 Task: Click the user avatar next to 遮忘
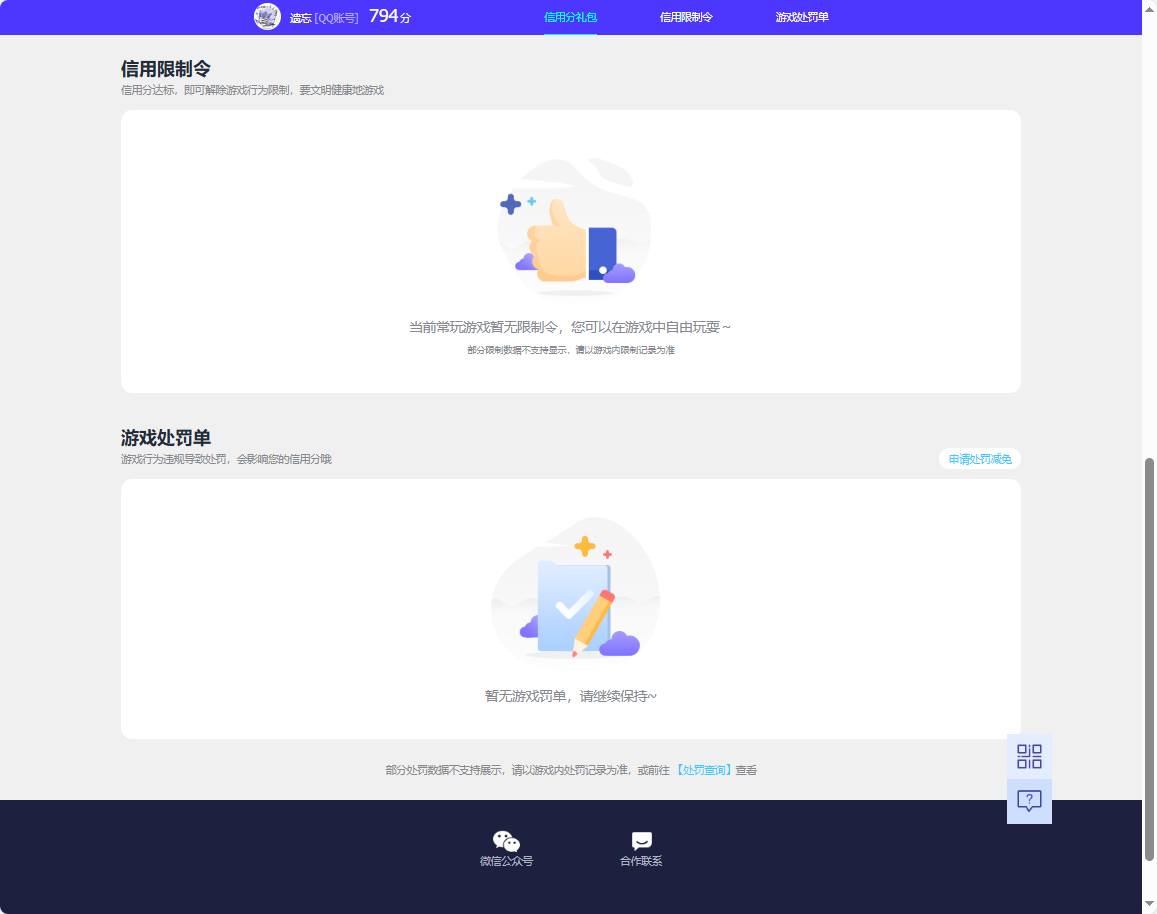pyautogui.click(x=267, y=17)
